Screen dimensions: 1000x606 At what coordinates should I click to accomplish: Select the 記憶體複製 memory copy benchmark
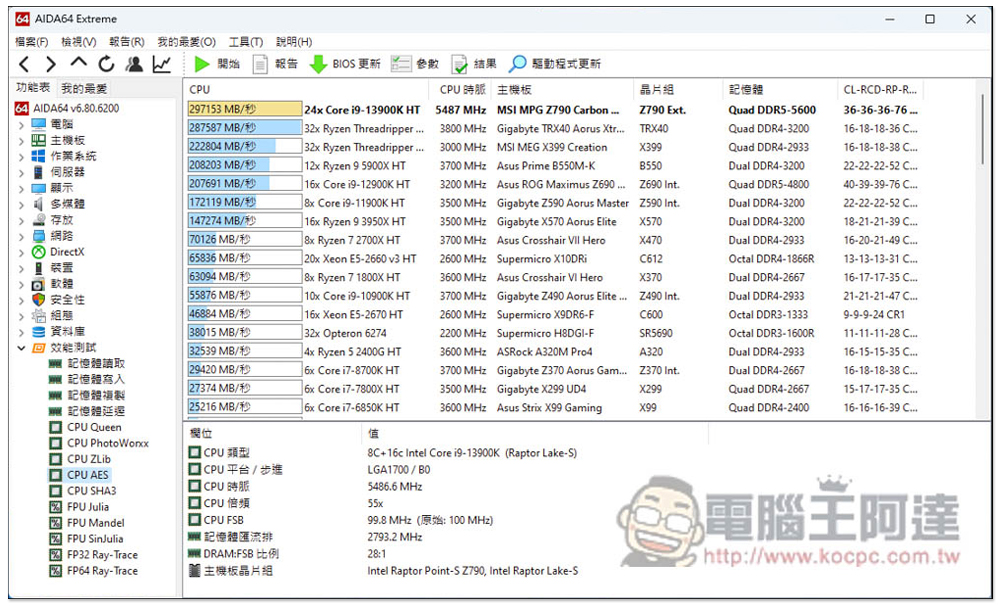pyautogui.click(x=87, y=395)
